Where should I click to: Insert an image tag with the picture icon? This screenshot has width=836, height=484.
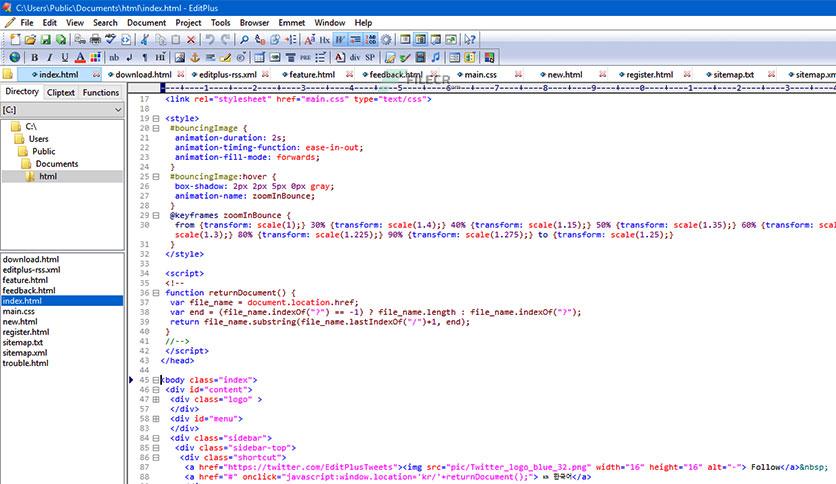[180, 57]
